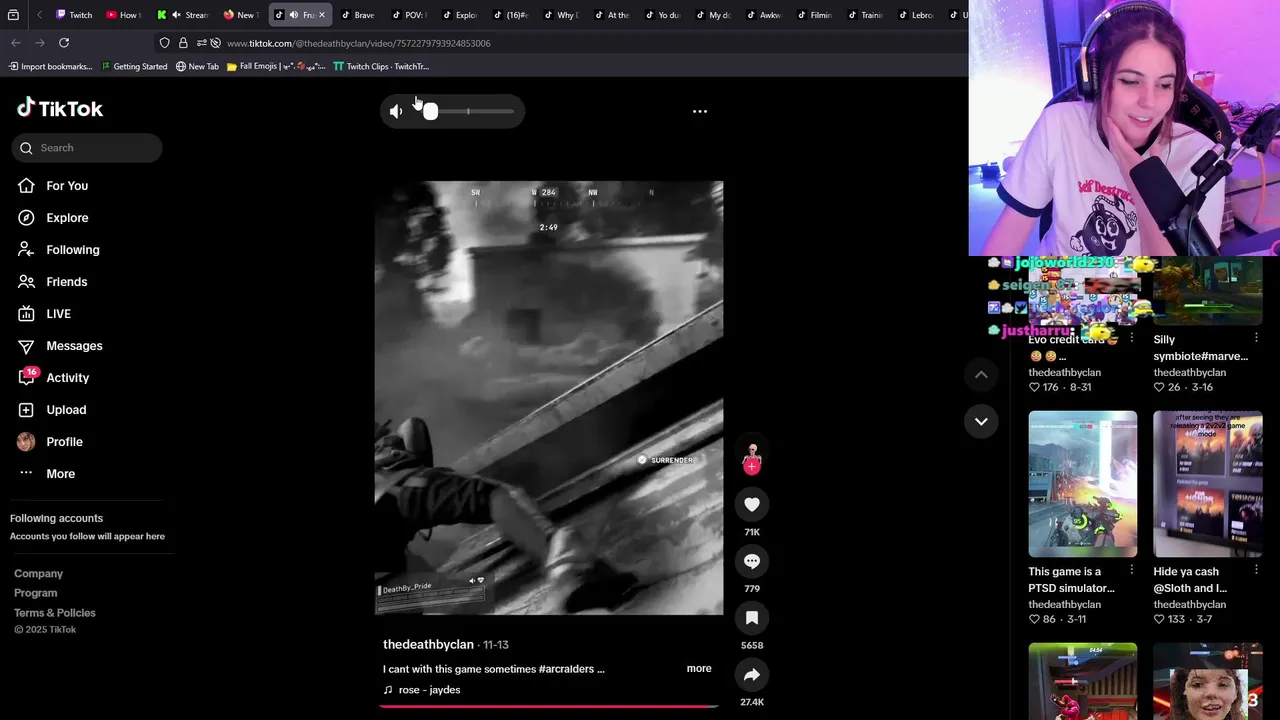Open options for Hide ya cash video

(x=1256, y=570)
